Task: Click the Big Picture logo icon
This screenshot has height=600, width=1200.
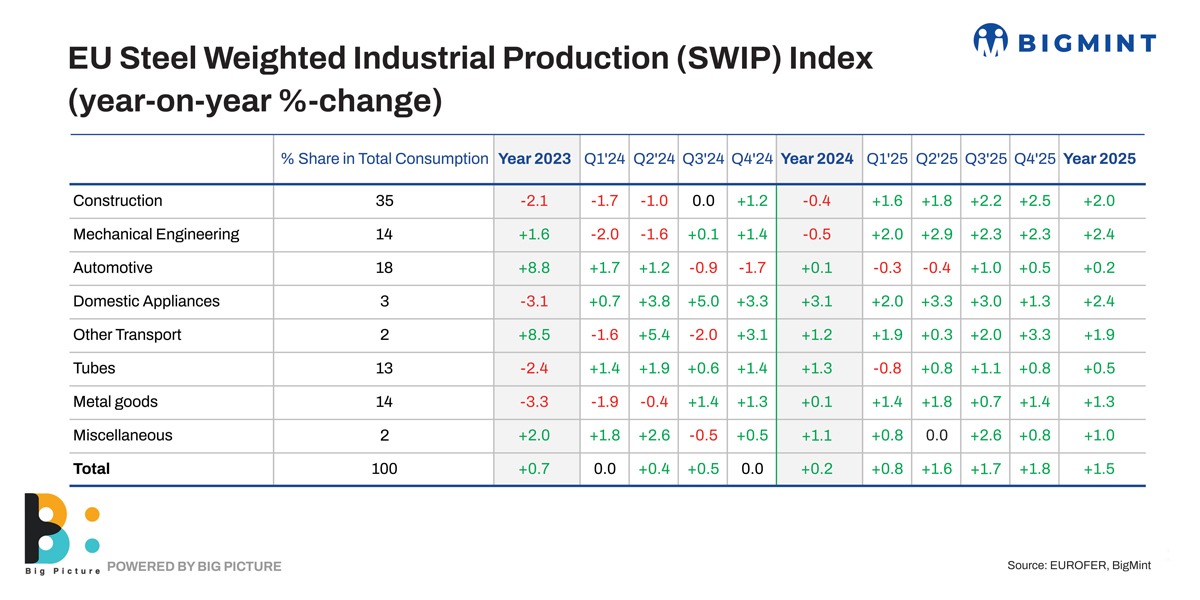Action: tap(60, 530)
